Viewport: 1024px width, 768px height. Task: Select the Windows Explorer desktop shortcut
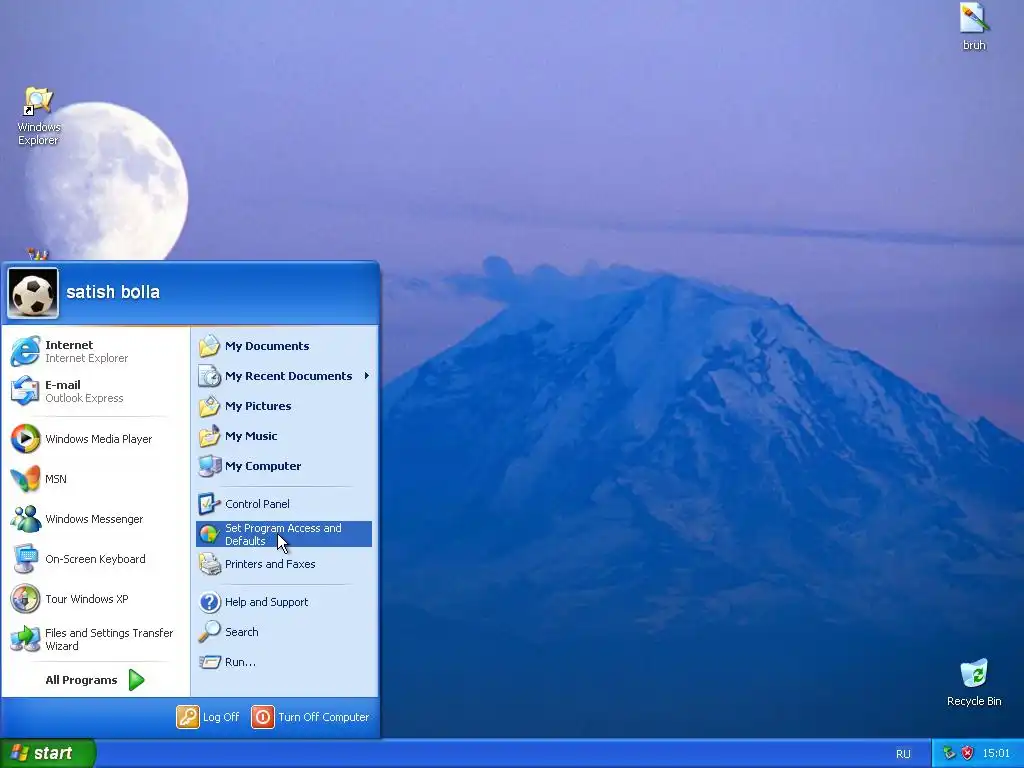[x=39, y=116]
